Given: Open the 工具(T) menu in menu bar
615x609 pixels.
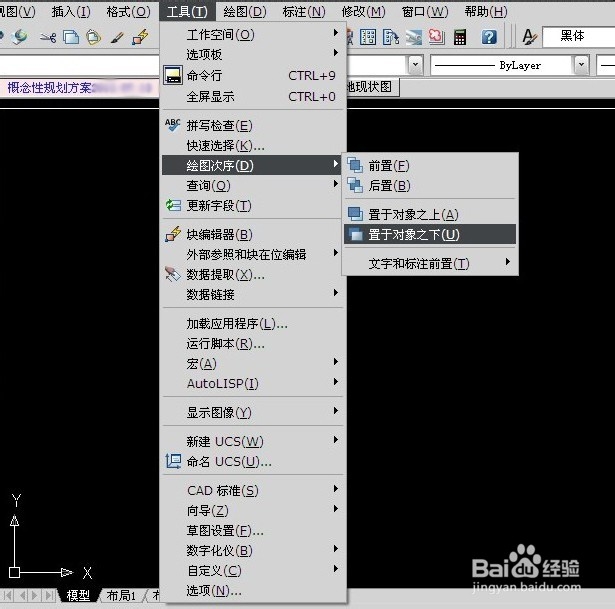Looking at the screenshot, I should (x=187, y=11).
